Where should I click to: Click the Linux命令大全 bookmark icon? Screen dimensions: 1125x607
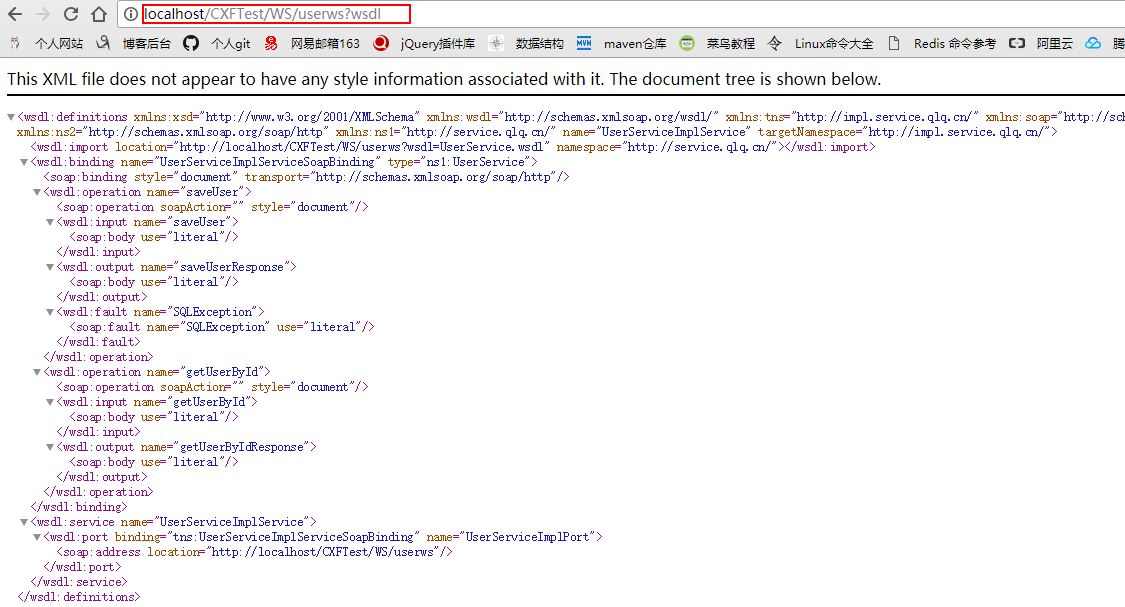click(x=774, y=43)
